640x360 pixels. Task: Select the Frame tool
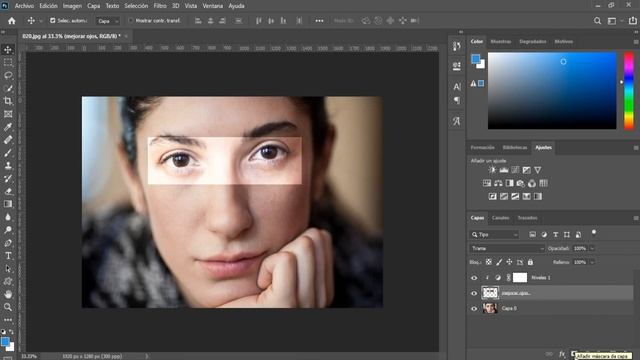(x=8, y=114)
